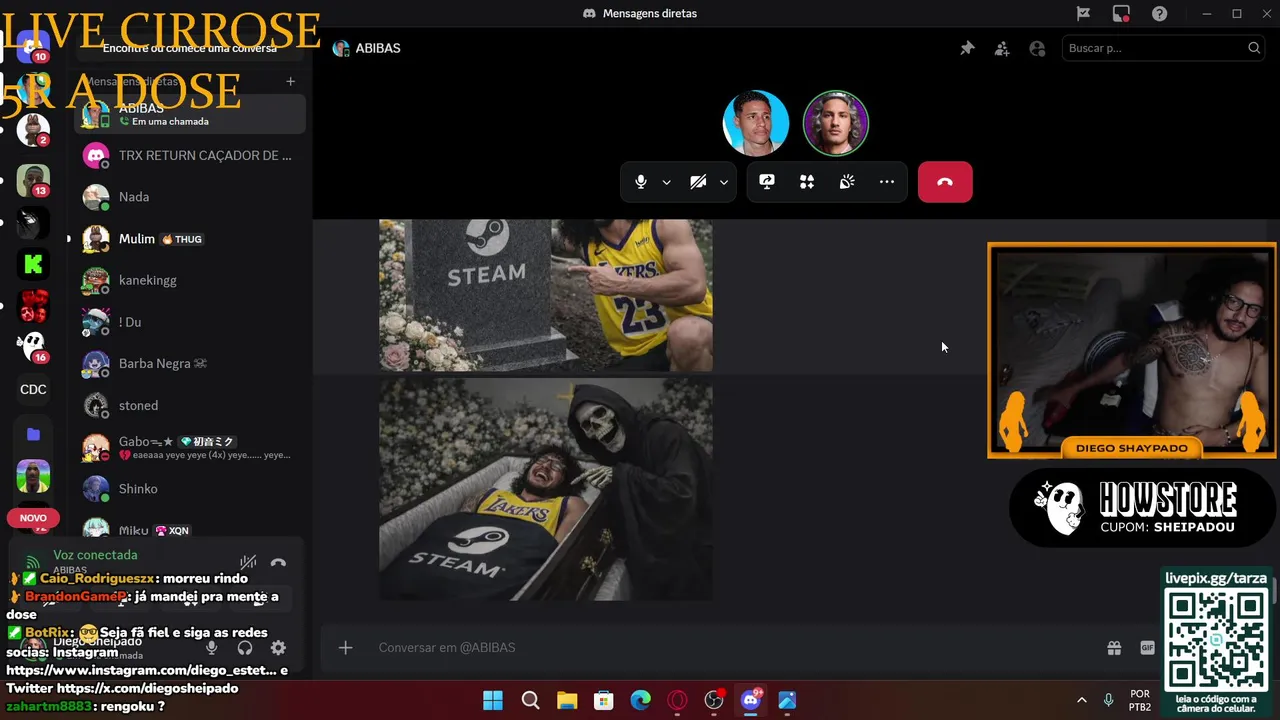
Task: Open the activities launcher icon
Action: [x=807, y=182]
